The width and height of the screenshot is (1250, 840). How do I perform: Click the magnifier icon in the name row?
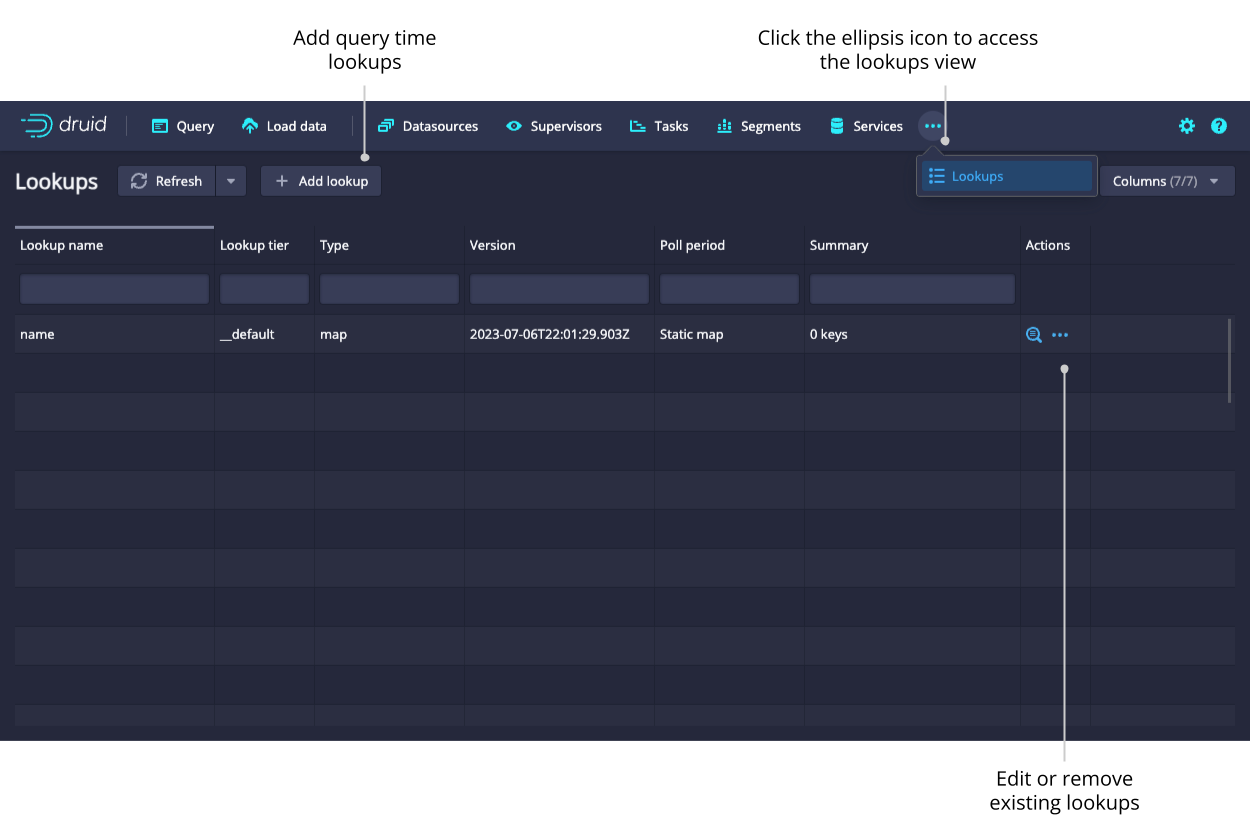click(1034, 335)
